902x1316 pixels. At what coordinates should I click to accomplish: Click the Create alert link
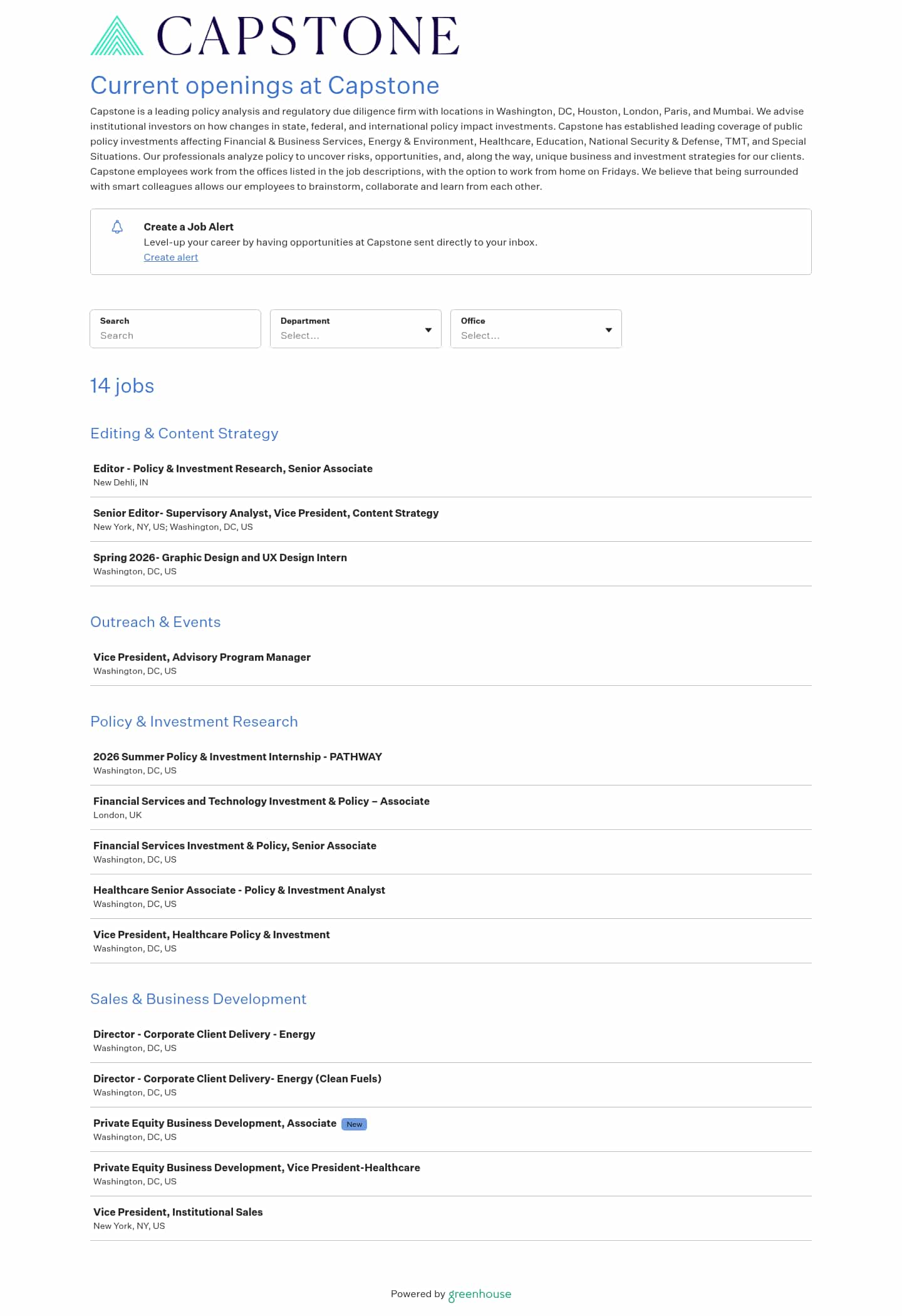point(170,257)
